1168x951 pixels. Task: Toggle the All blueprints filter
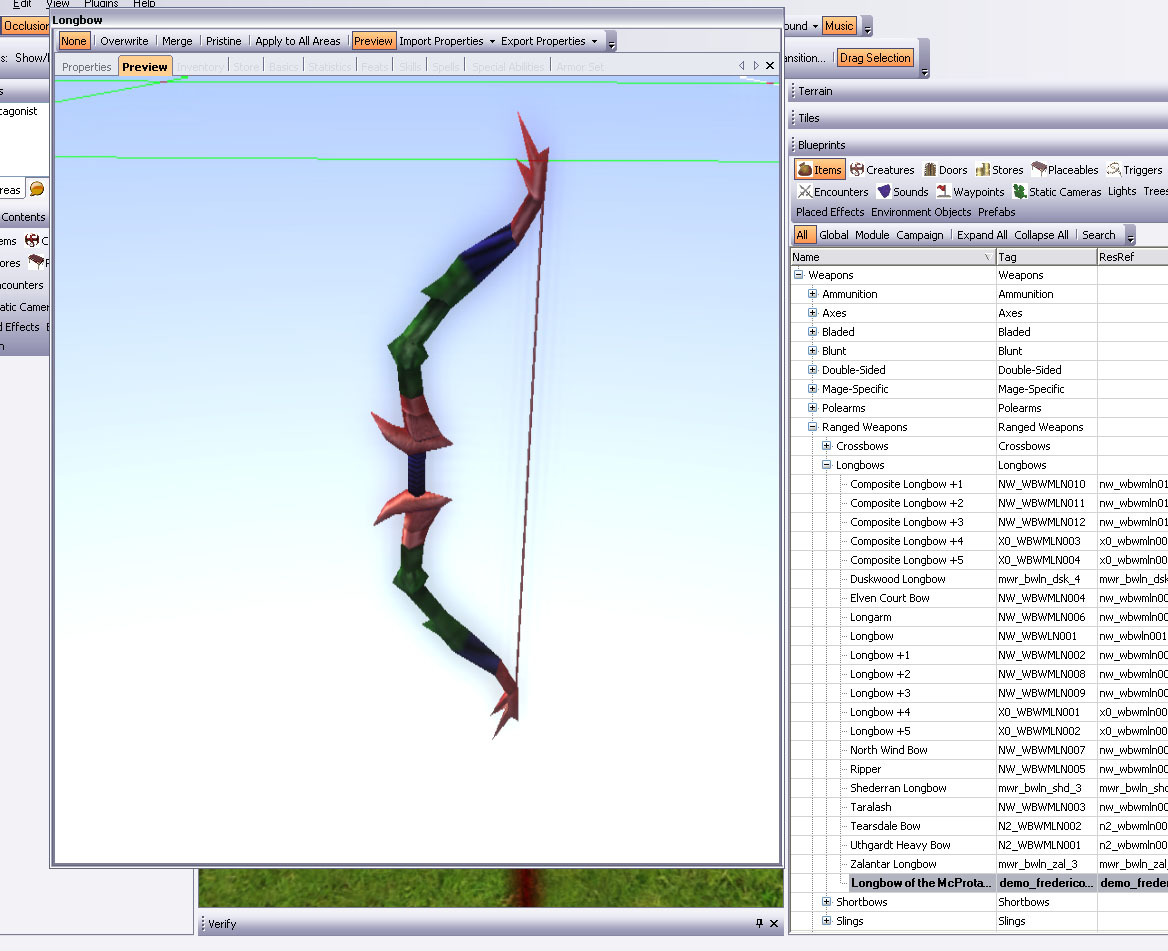[802, 235]
